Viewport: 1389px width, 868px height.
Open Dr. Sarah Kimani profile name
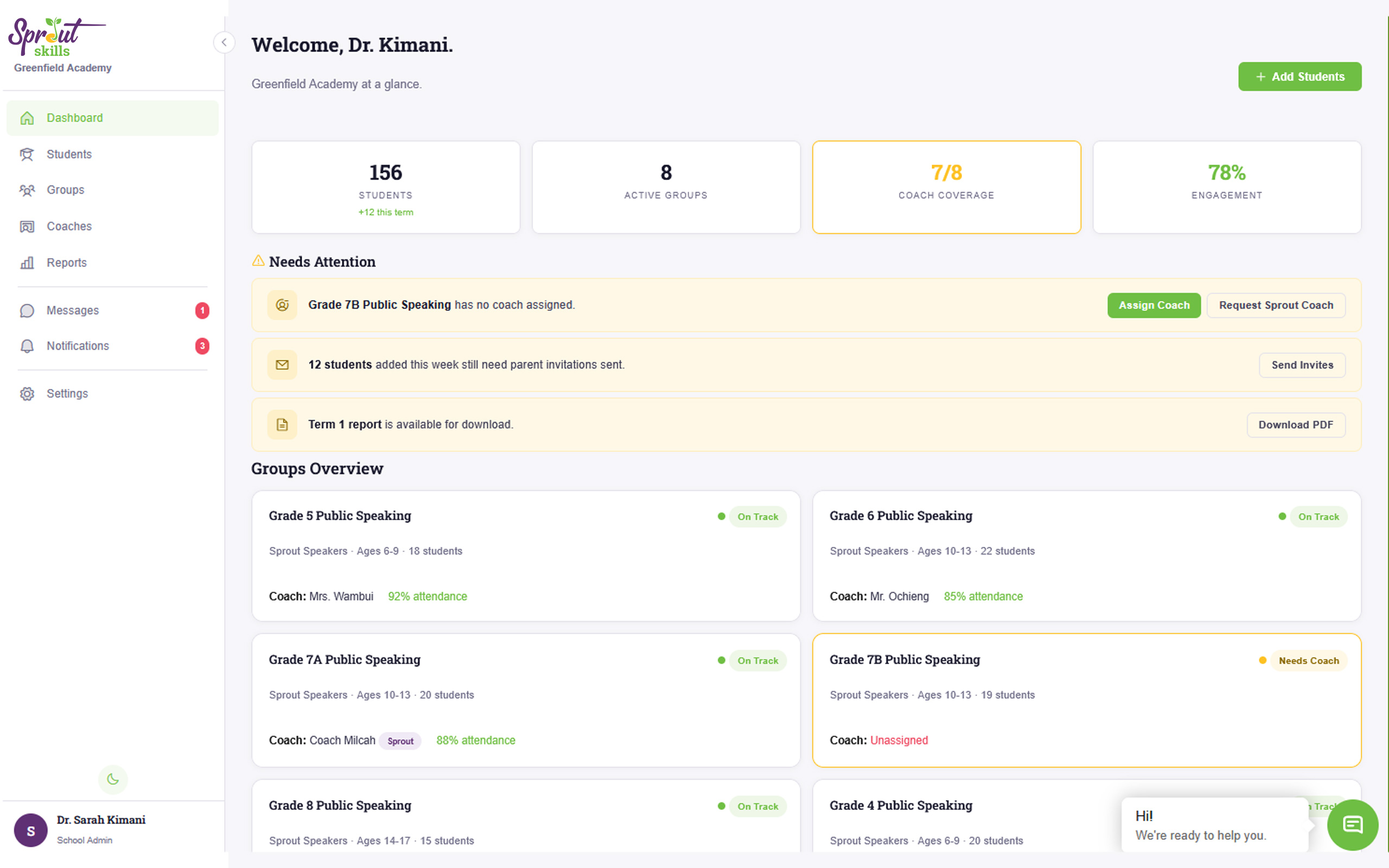(101, 819)
